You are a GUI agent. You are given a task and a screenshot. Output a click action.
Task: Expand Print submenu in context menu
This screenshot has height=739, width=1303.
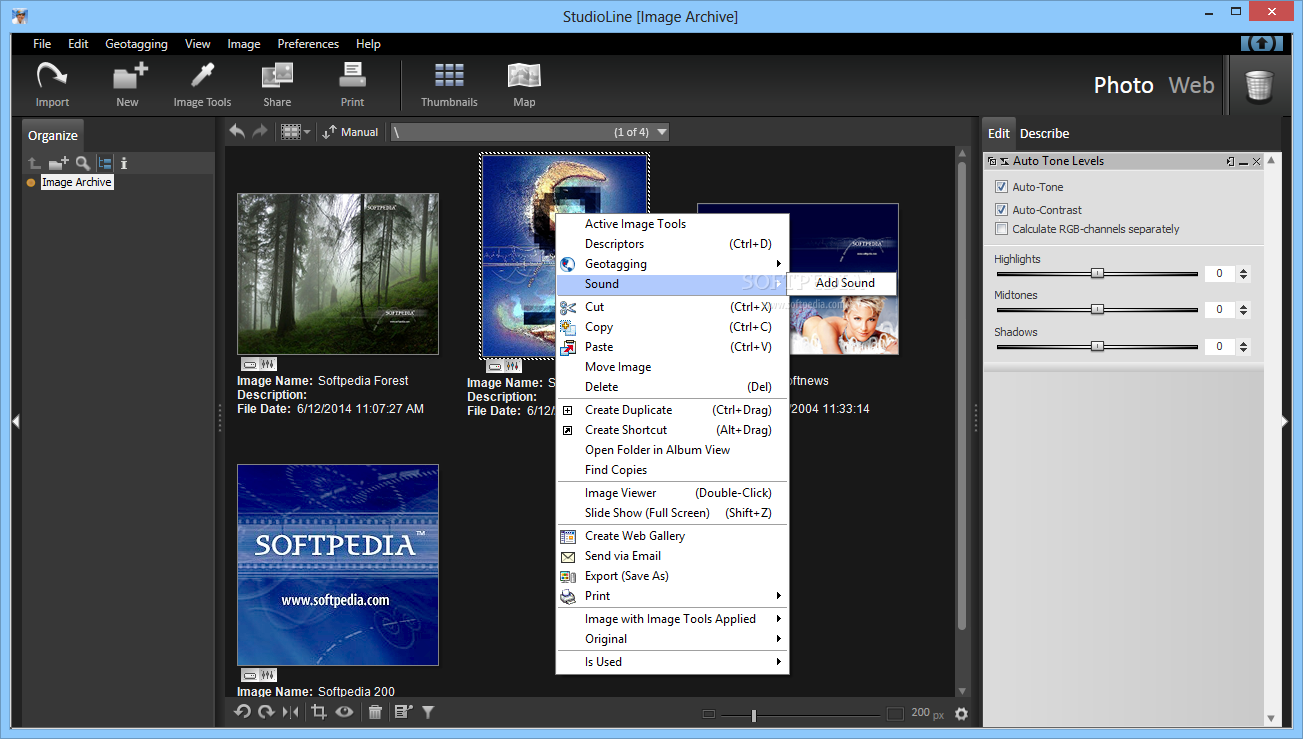pyautogui.click(x=672, y=596)
